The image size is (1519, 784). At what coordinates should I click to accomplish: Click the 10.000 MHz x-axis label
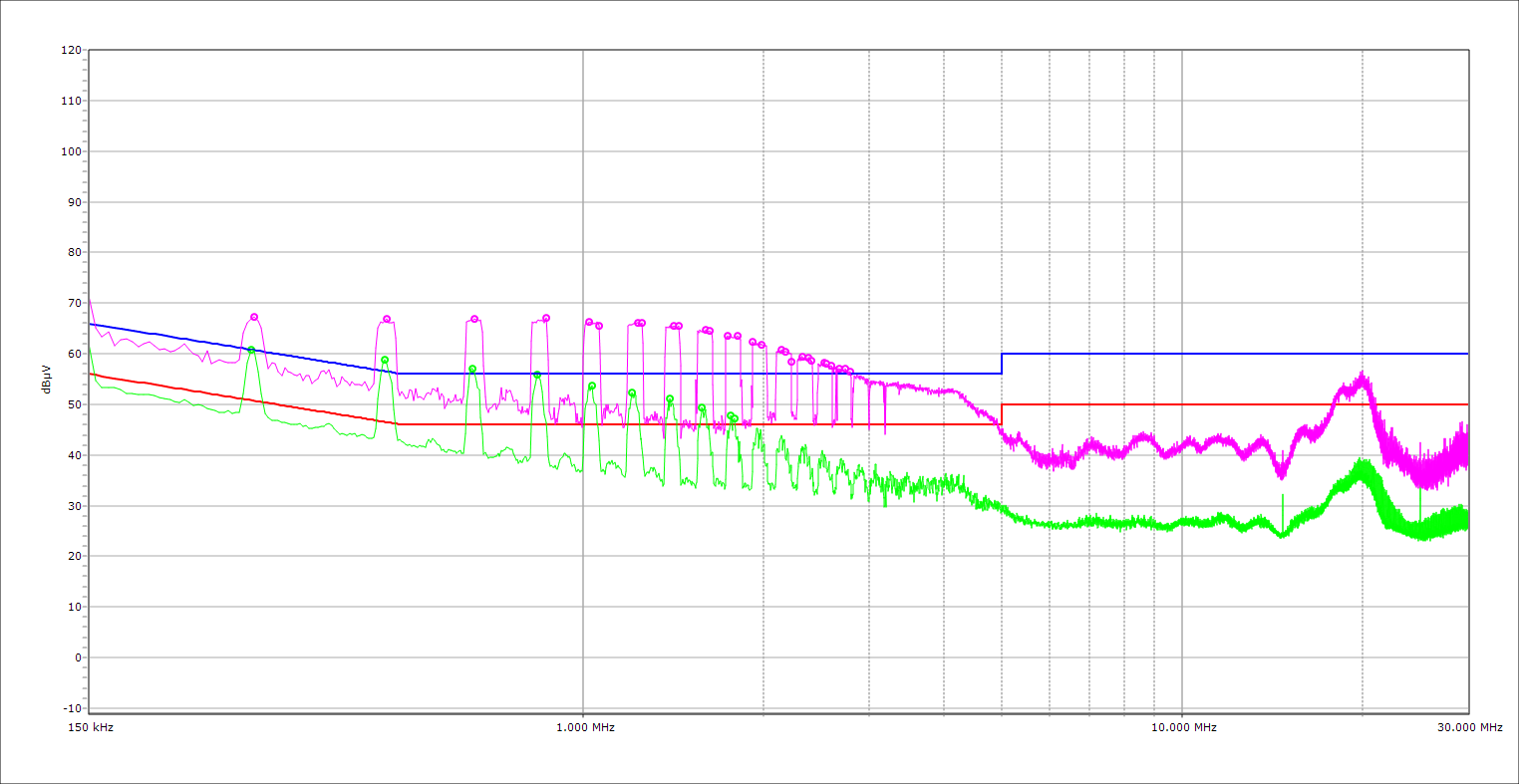tap(1183, 727)
